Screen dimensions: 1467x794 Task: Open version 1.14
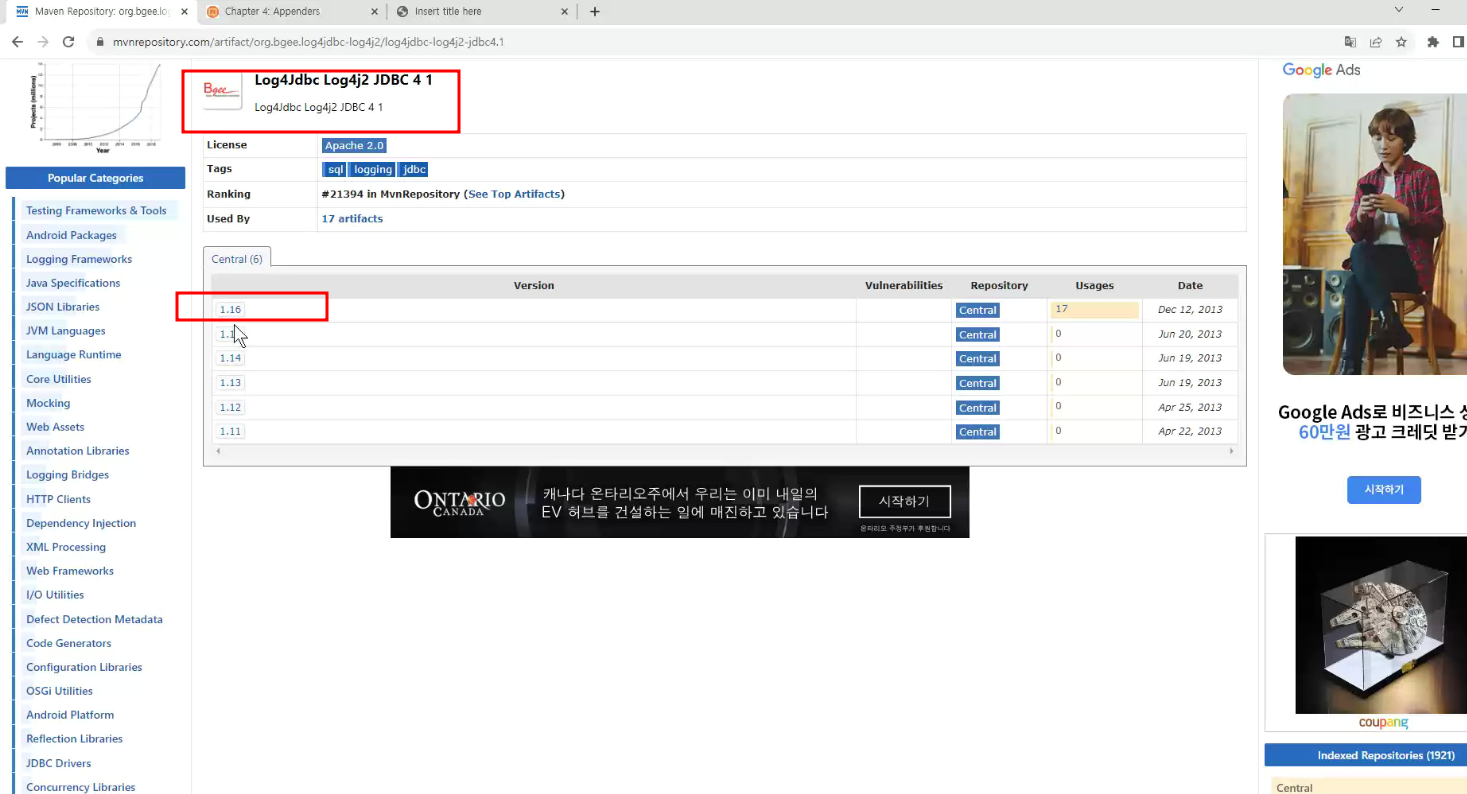pyautogui.click(x=231, y=358)
